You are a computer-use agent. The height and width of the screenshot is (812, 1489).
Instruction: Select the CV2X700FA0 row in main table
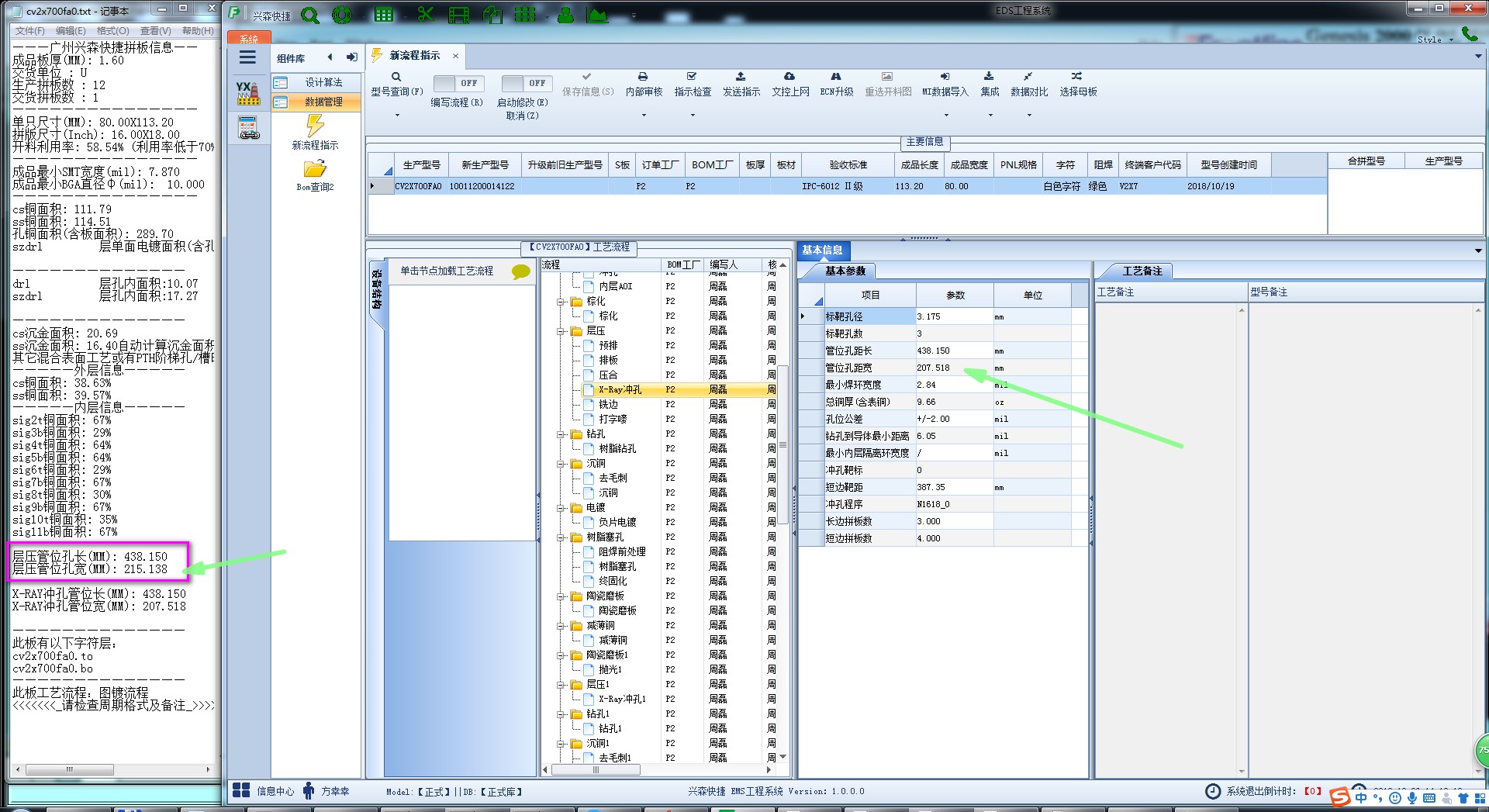coord(847,186)
